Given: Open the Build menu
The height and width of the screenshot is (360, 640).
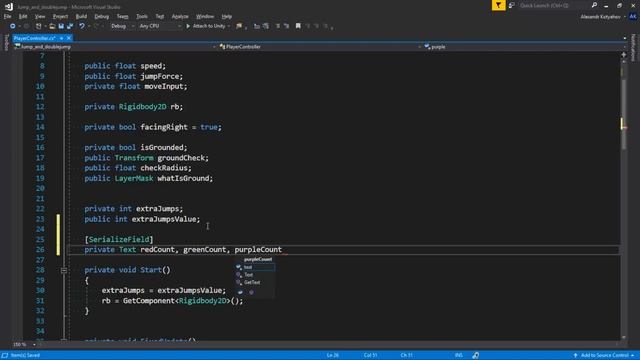Looking at the screenshot, I should point(81,16).
